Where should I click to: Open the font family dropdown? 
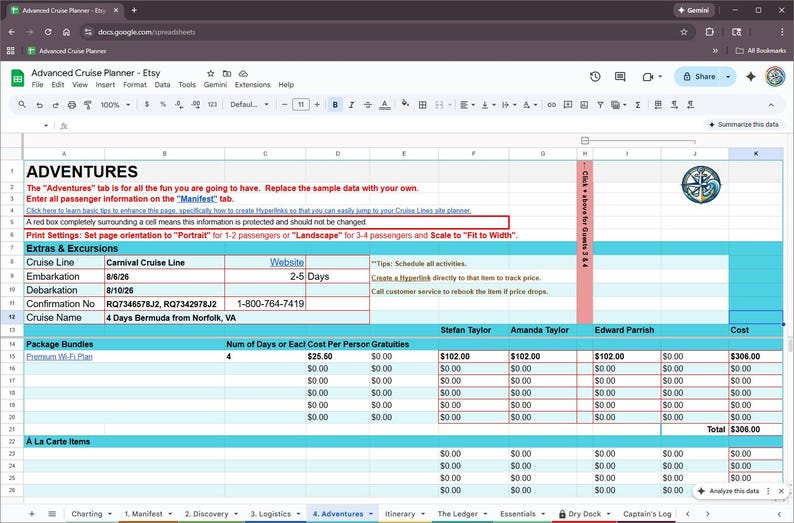[249, 105]
